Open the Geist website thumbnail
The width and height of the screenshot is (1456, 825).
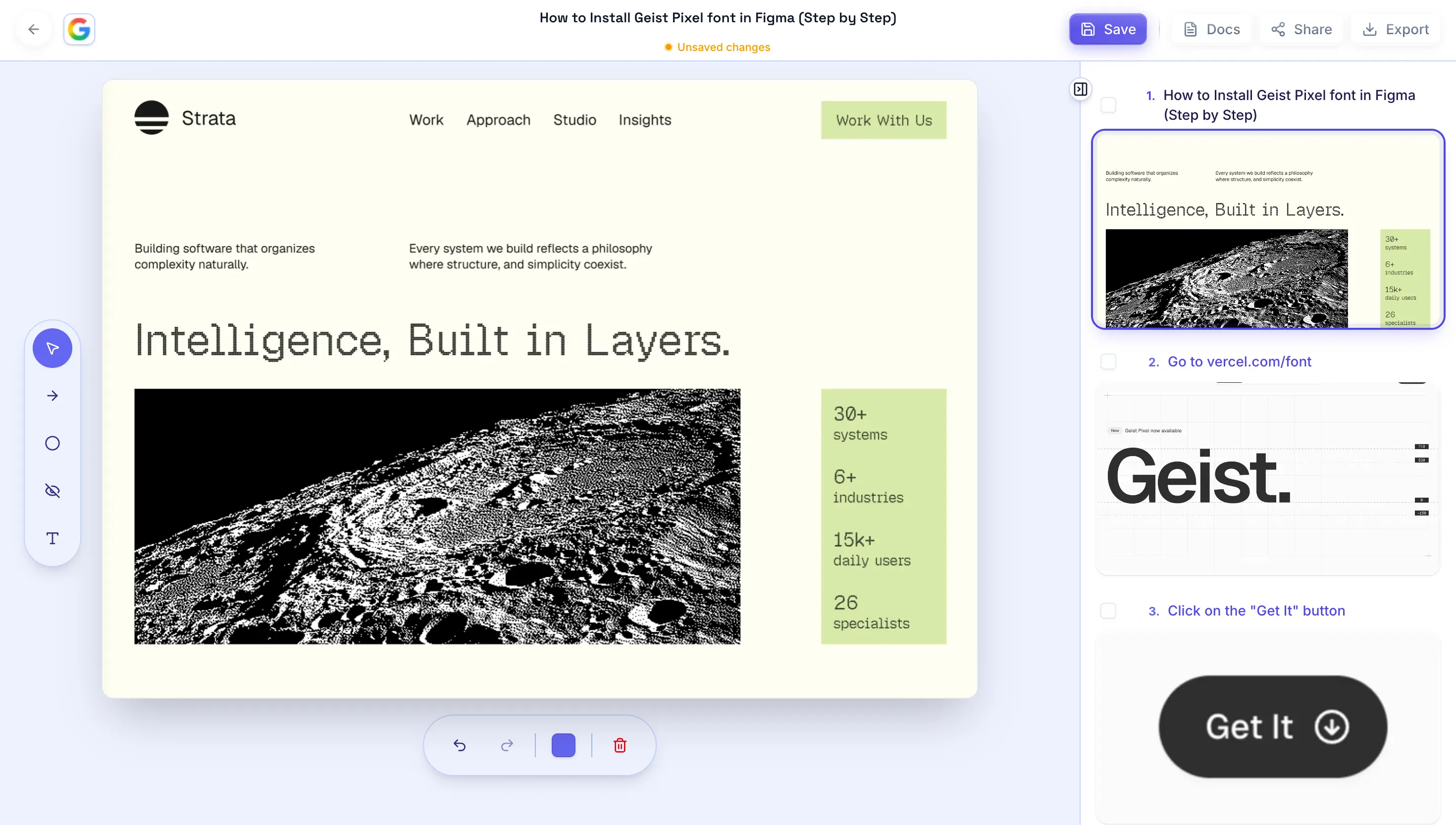tap(1268, 479)
